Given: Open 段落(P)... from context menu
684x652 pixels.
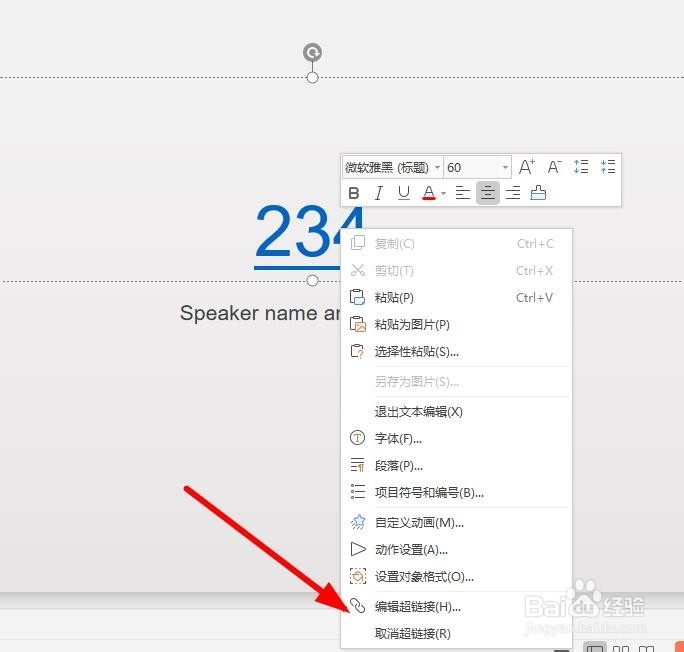Looking at the screenshot, I should 456,465.
